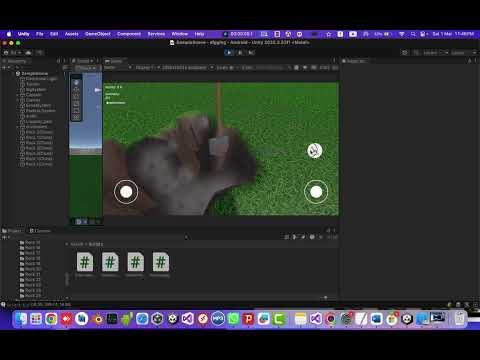Click the Step frame button

point(251,53)
